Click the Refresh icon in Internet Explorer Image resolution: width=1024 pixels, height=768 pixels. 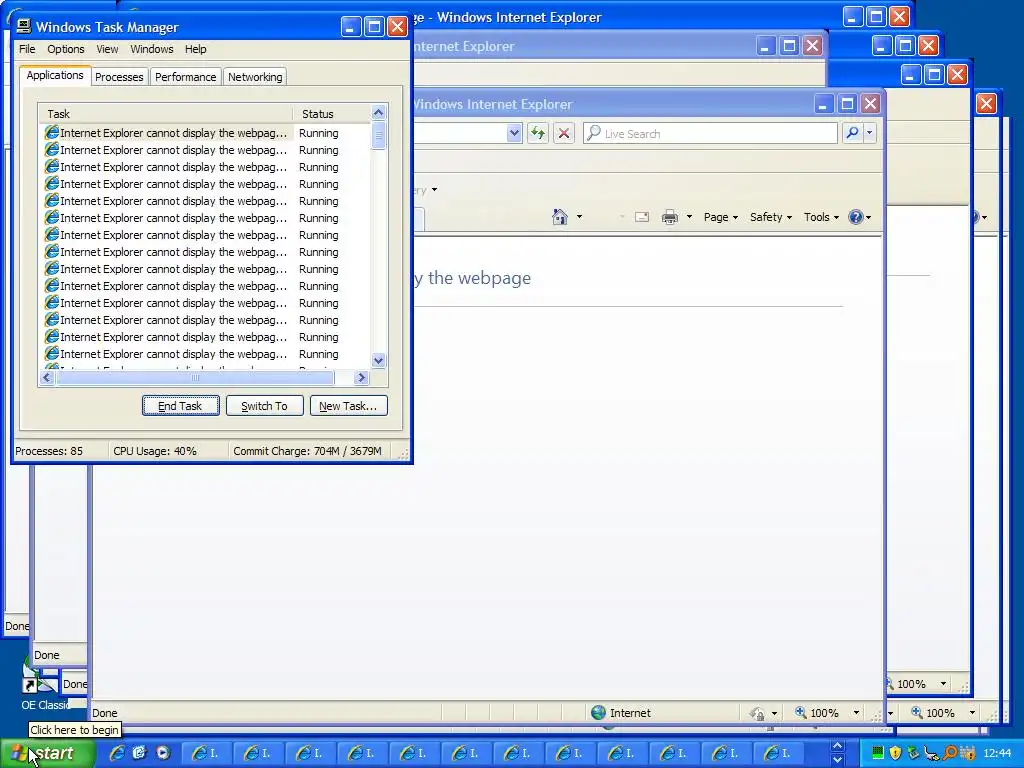pos(537,133)
